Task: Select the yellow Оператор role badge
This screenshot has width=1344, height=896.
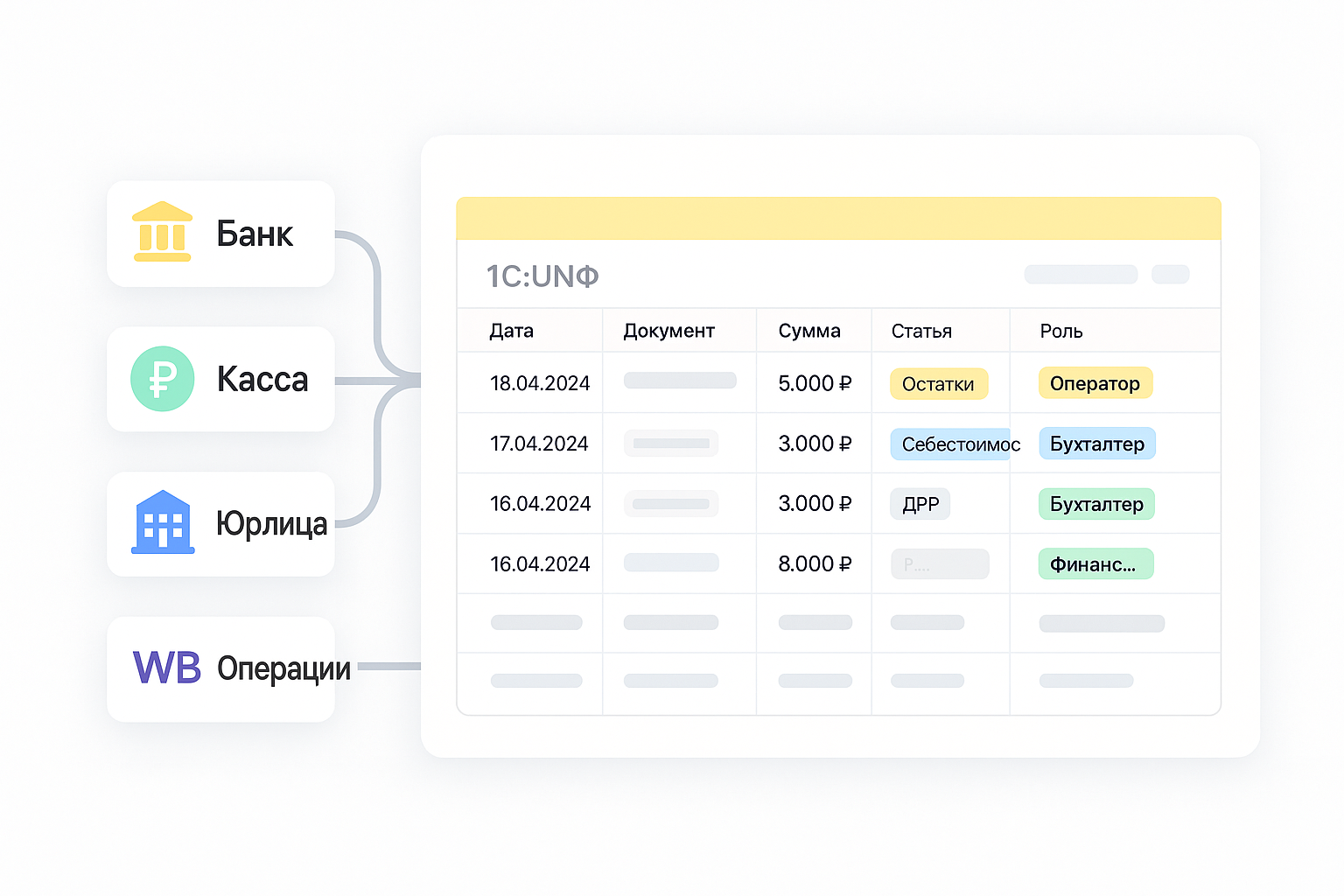Action: pos(1095,383)
